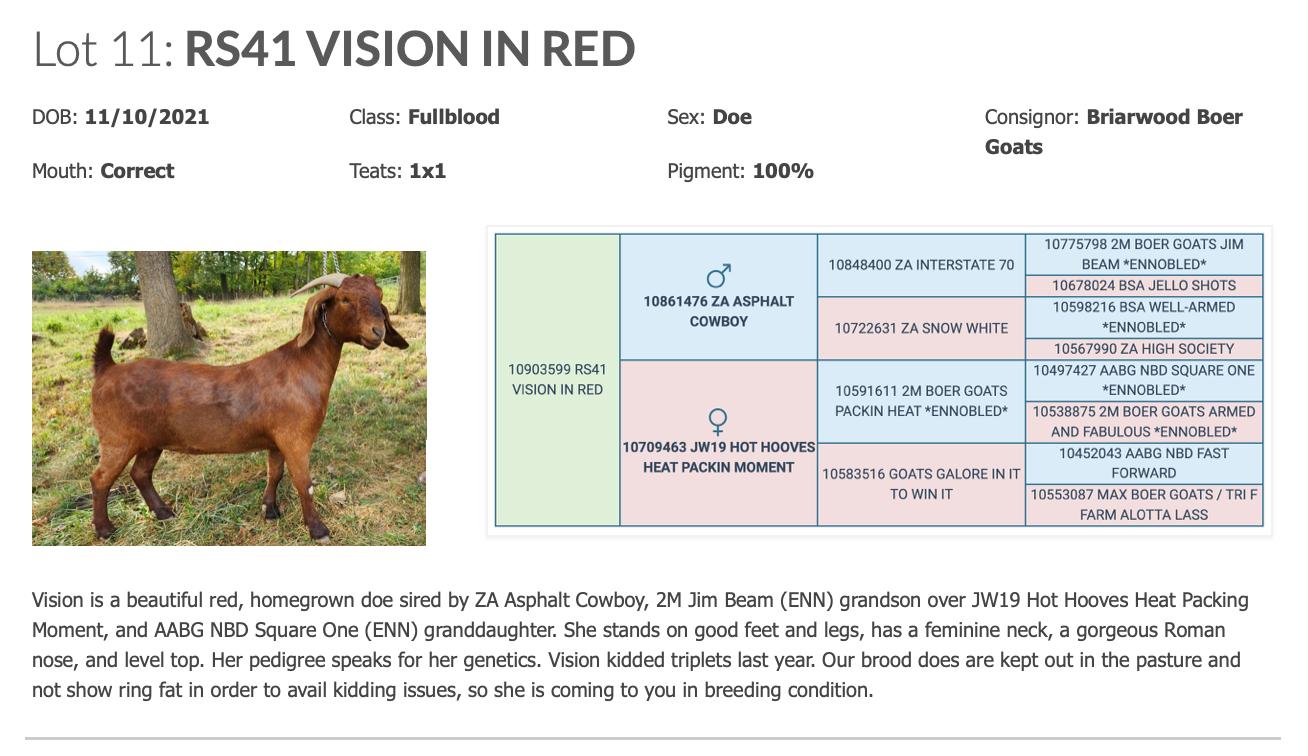The image size is (1308, 756).
Task: Select sire ZA Asphalt Cowboy pedigree cell
Action: 718,311
